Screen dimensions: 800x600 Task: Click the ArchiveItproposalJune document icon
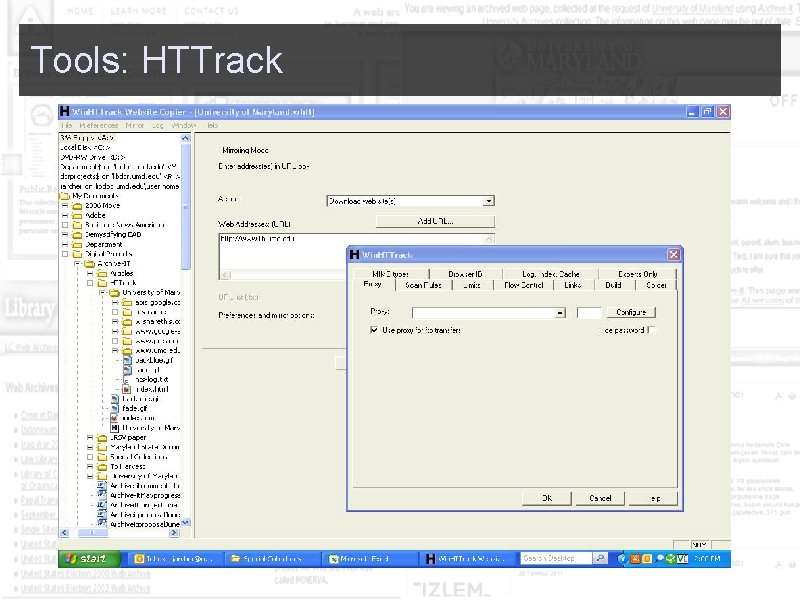[102, 524]
